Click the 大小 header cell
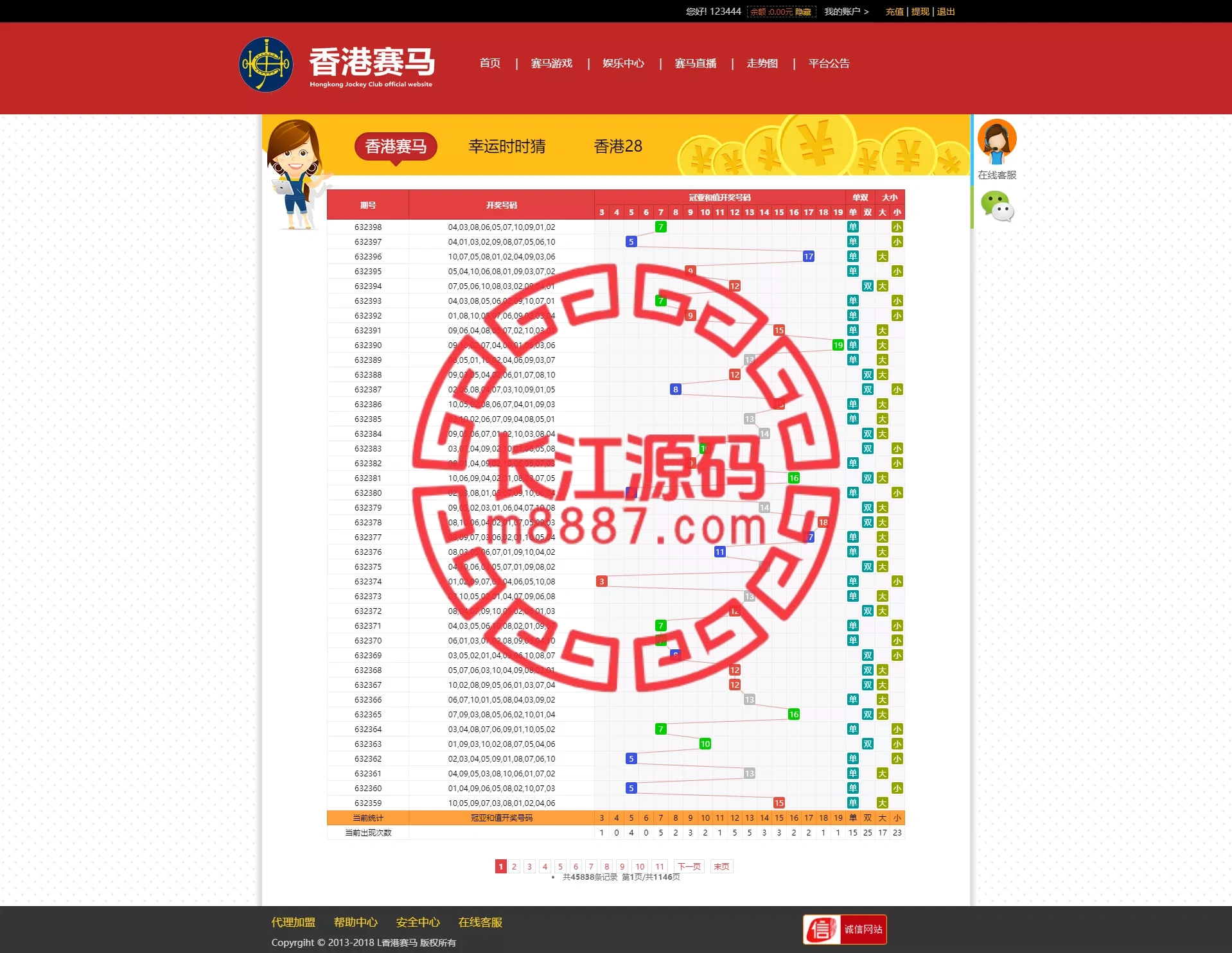 (x=890, y=197)
